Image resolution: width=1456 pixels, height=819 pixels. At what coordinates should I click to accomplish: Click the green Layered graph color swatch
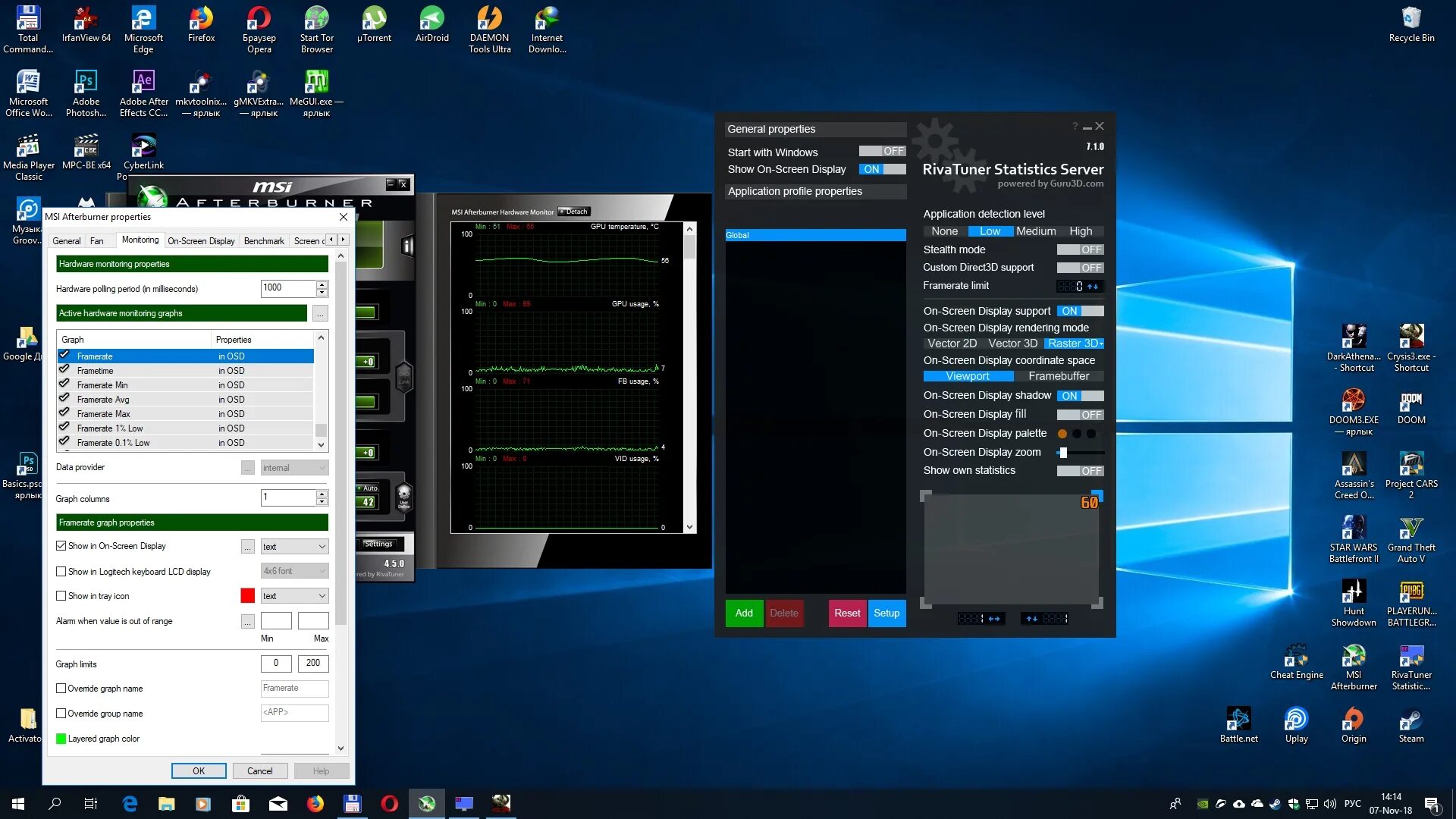pos(61,739)
